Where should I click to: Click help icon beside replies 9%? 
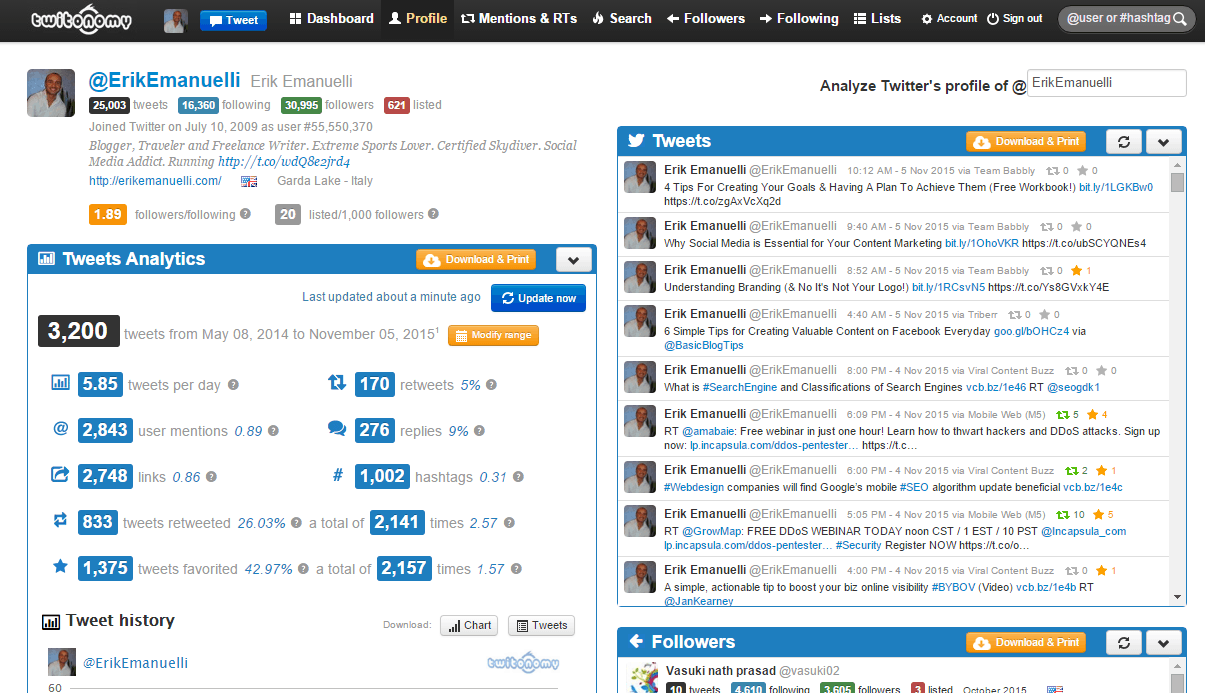click(479, 431)
